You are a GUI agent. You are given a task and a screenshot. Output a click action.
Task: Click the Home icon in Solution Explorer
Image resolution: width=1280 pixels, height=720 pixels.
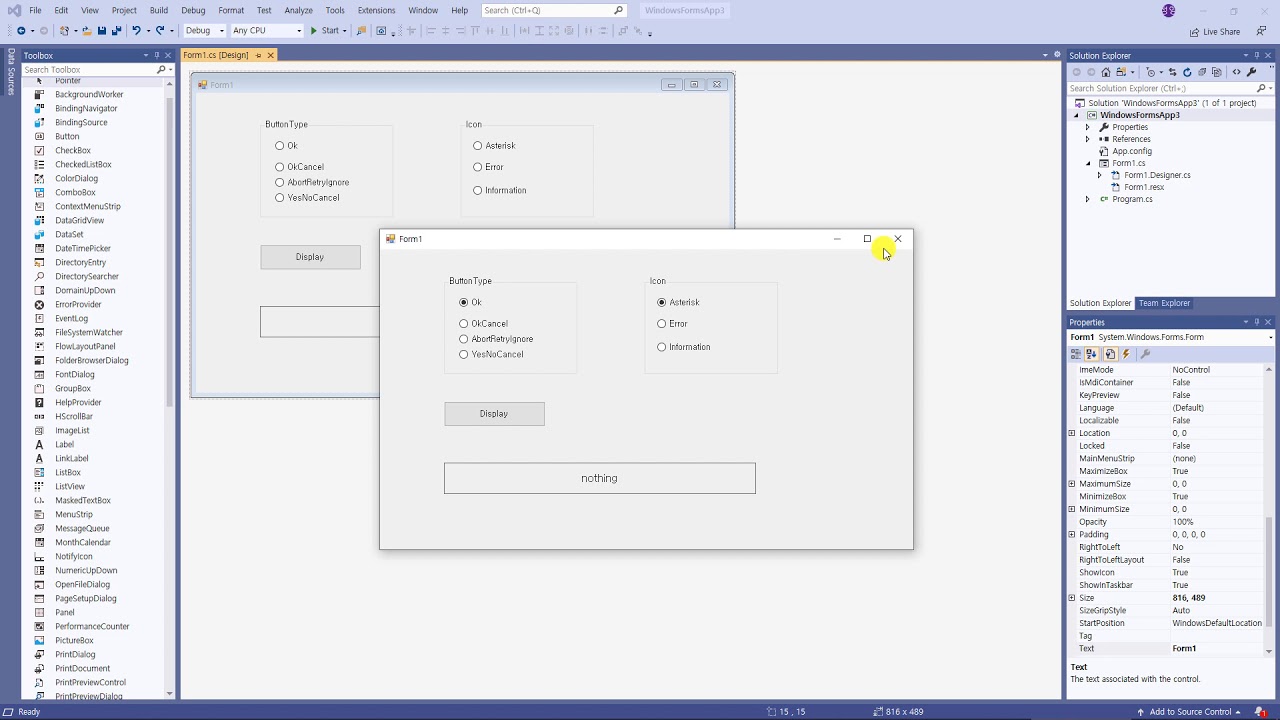click(x=1106, y=72)
